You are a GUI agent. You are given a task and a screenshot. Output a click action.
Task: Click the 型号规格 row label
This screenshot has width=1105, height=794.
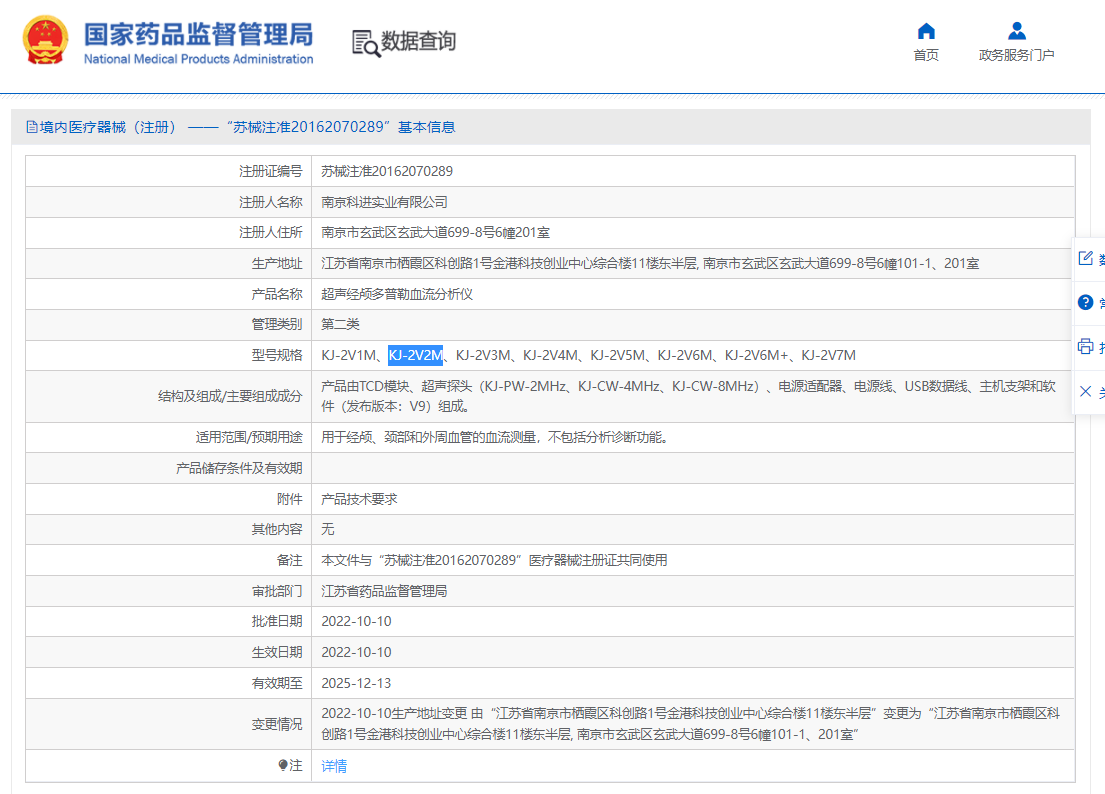pos(277,355)
